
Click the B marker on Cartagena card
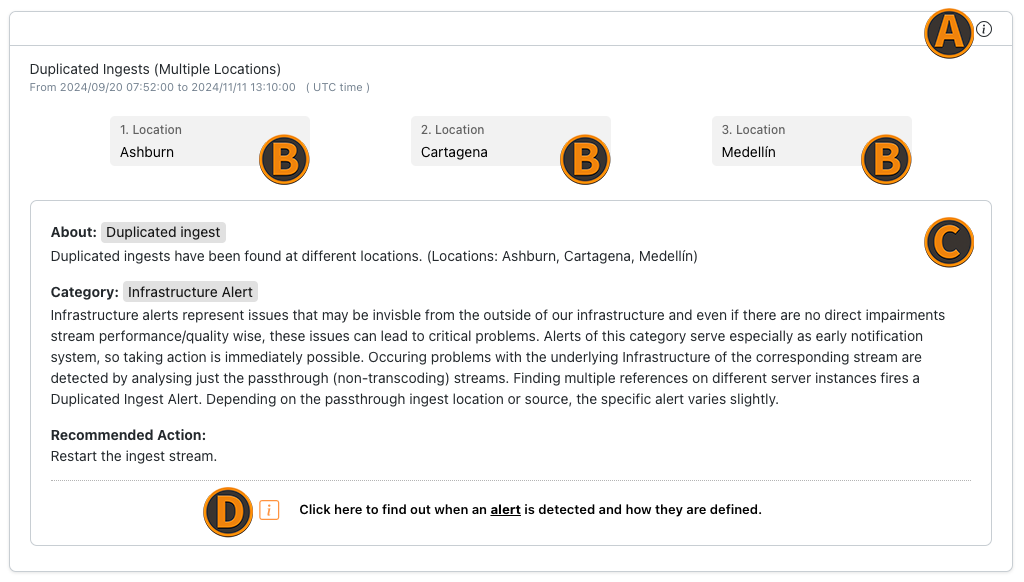[x=585, y=159]
